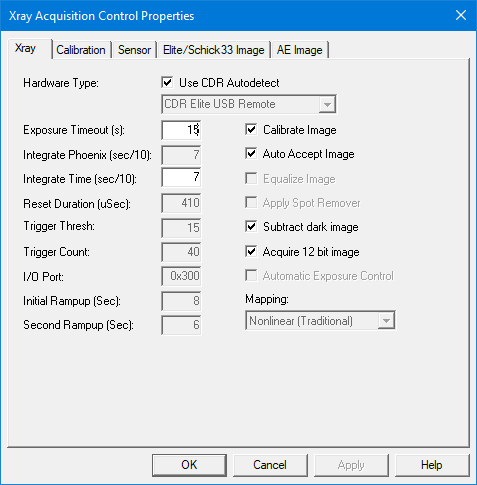Toggle Use CDR Autodetect checkbox

167,82
